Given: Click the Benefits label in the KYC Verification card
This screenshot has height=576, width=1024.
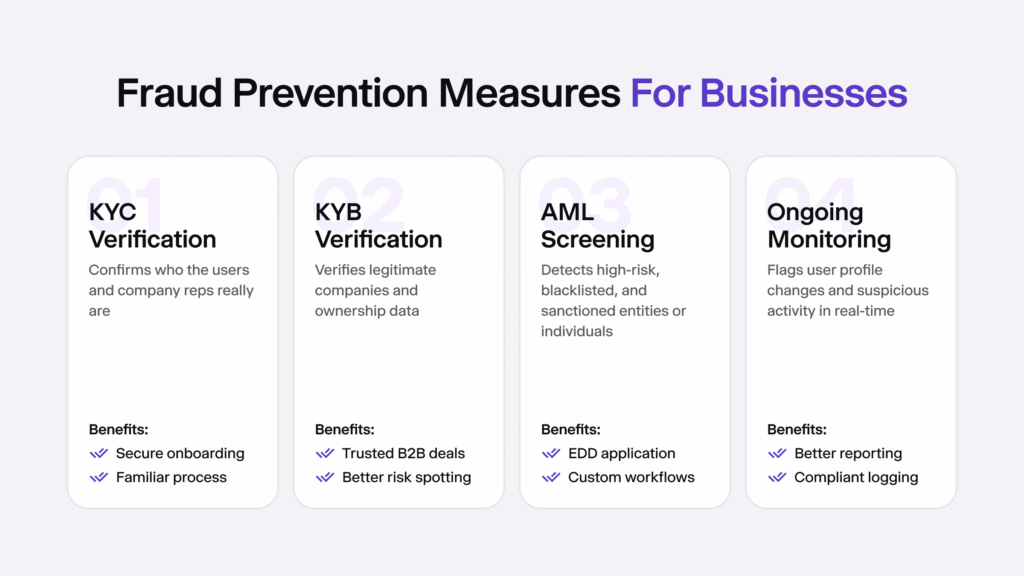Looking at the screenshot, I should pyautogui.click(x=120, y=429).
